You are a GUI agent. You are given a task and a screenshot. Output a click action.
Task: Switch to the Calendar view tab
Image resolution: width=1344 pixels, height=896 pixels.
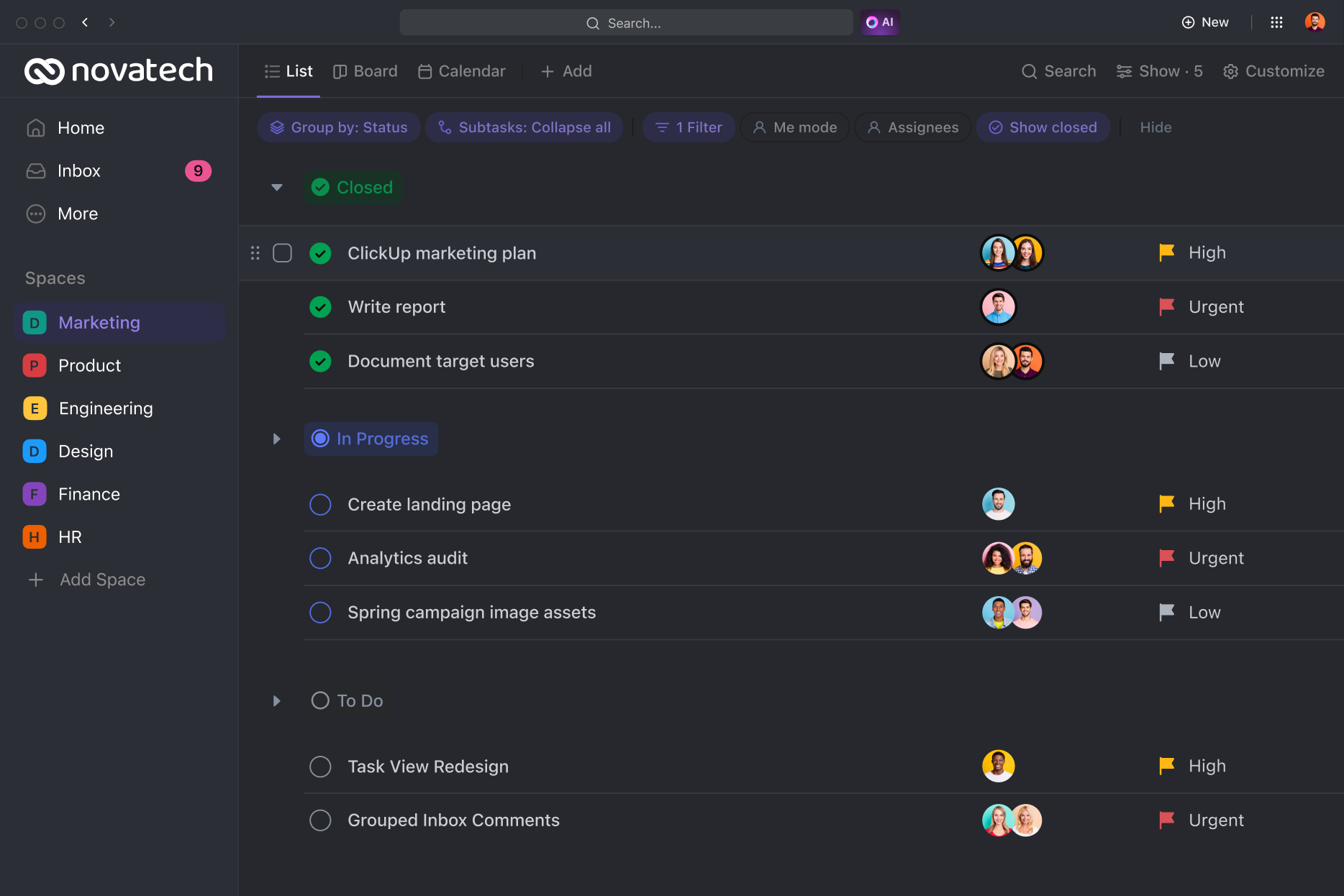coord(460,71)
